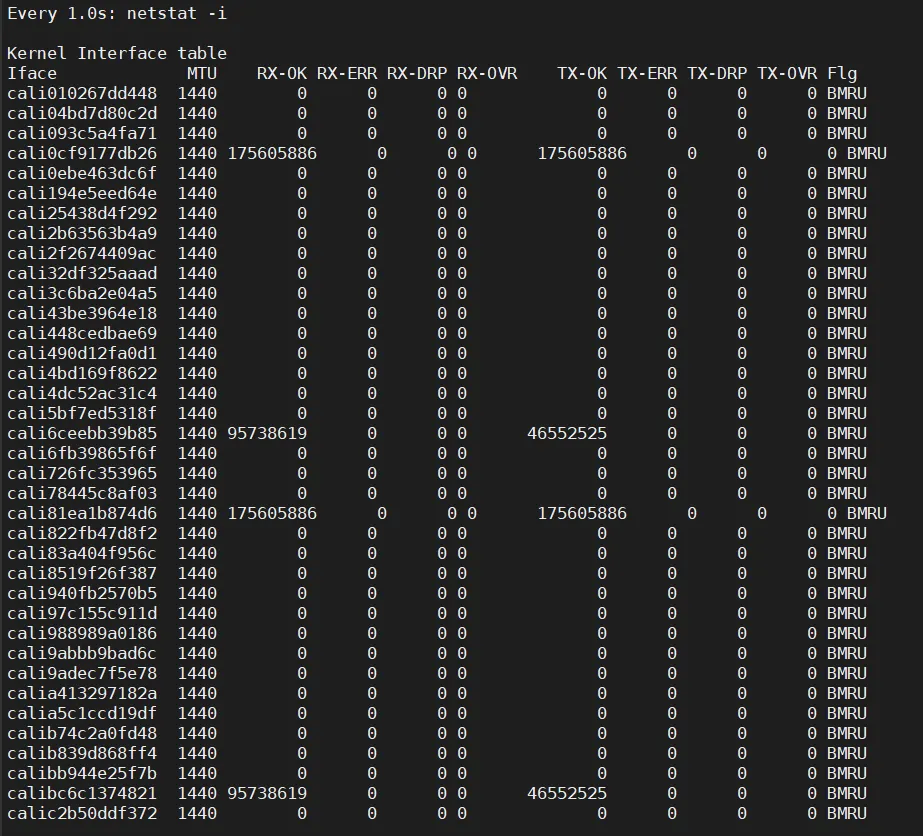Click MTU value 1440 in calic2b50ddf372 row
Screen dimensions: 923x836
197,814
